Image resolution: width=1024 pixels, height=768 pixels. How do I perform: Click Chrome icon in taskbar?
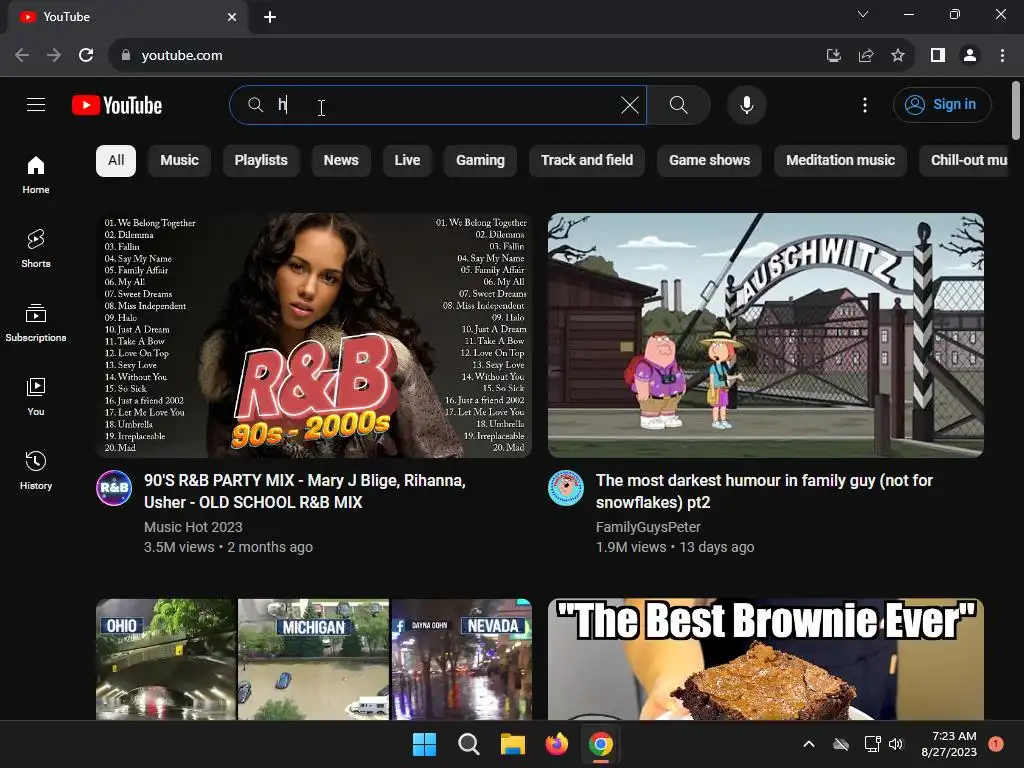pyautogui.click(x=601, y=744)
